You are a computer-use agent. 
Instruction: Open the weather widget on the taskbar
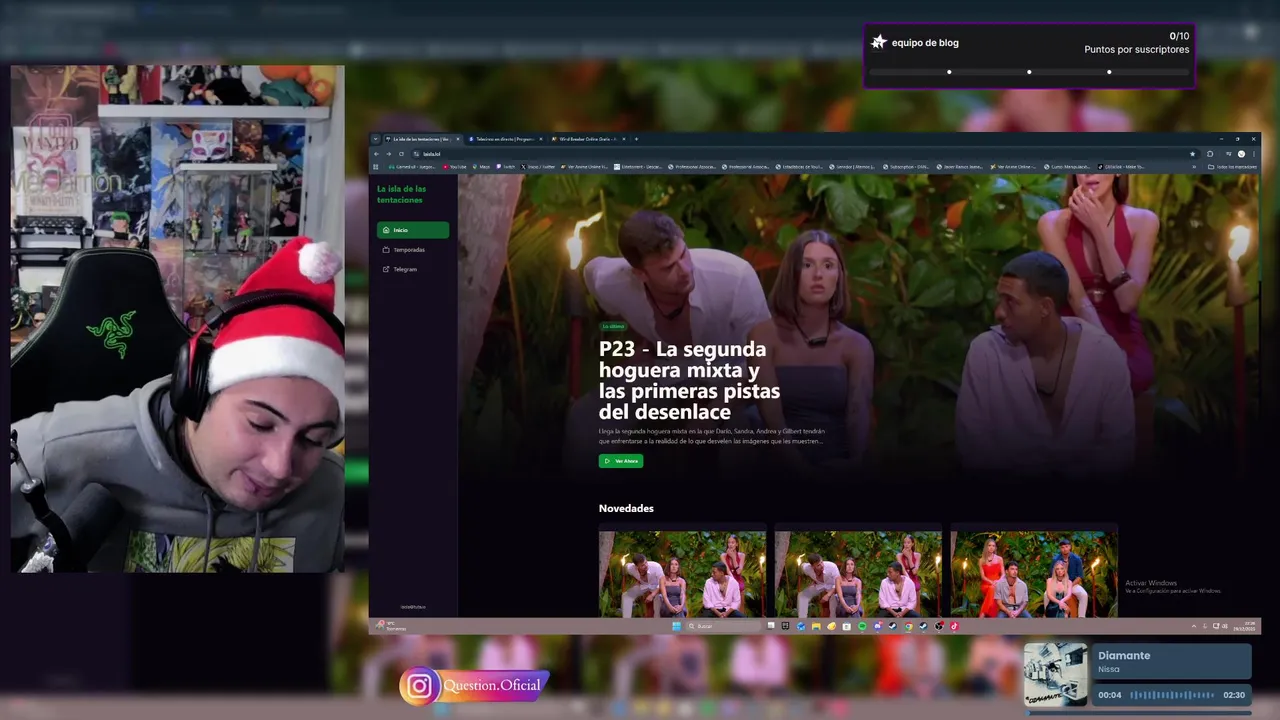(x=391, y=626)
